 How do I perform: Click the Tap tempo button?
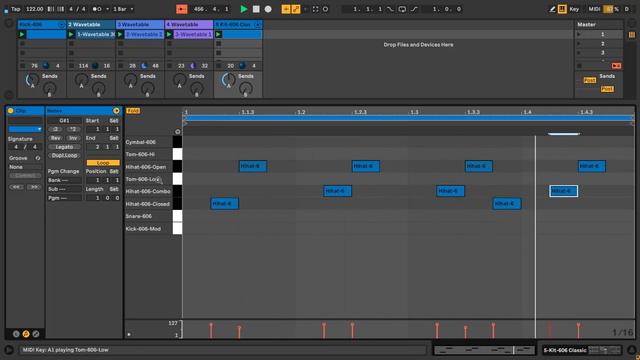[16, 9]
